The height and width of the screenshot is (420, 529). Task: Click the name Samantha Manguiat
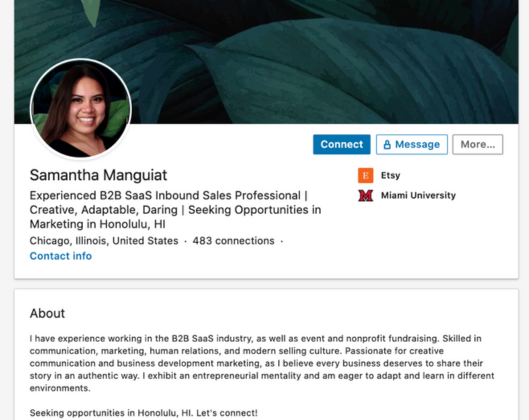pos(98,175)
